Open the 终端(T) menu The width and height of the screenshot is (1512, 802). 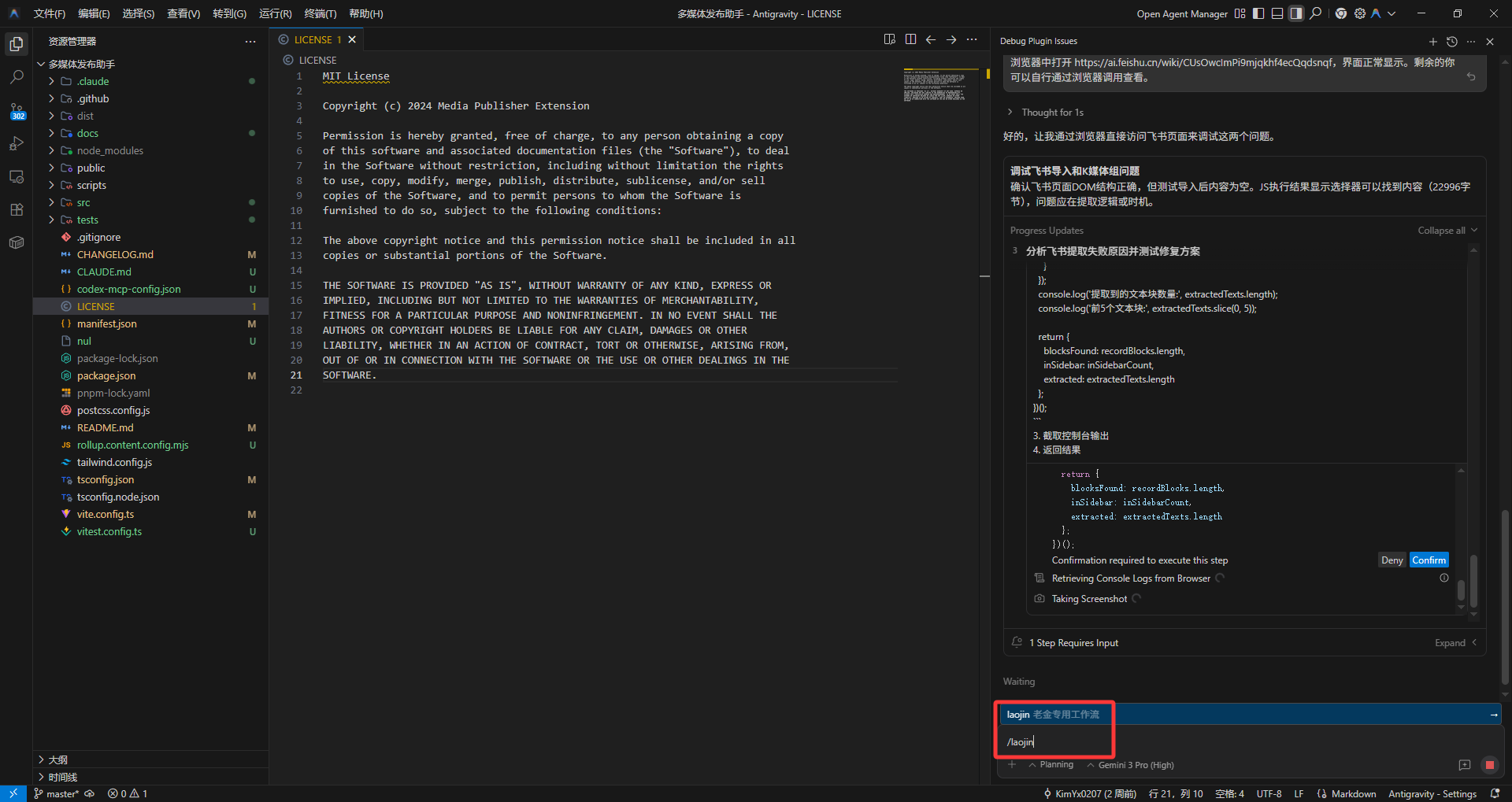pyautogui.click(x=321, y=13)
